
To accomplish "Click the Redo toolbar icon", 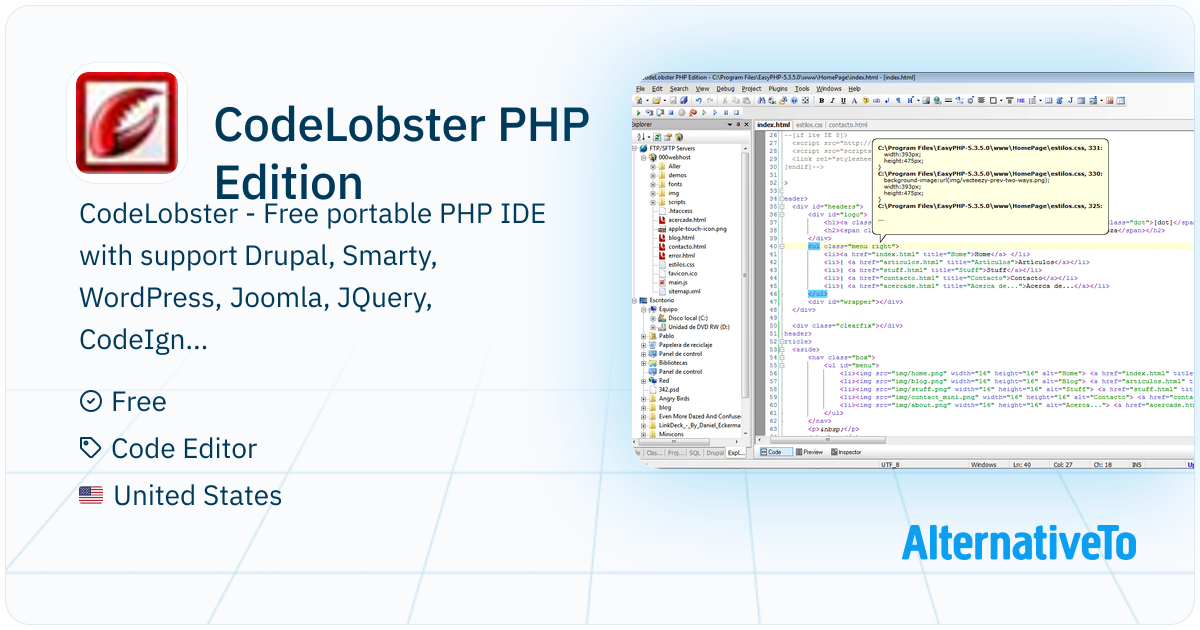I will [710, 100].
